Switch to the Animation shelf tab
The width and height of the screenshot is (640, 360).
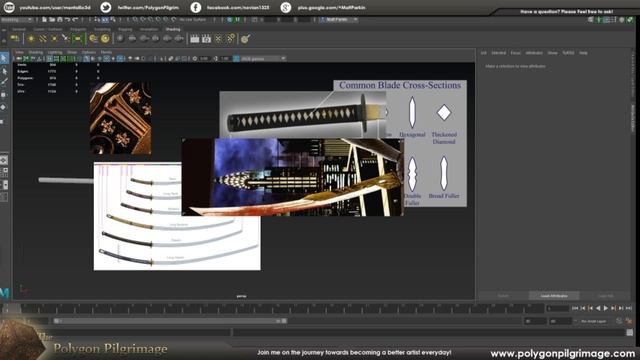[x=149, y=29]
